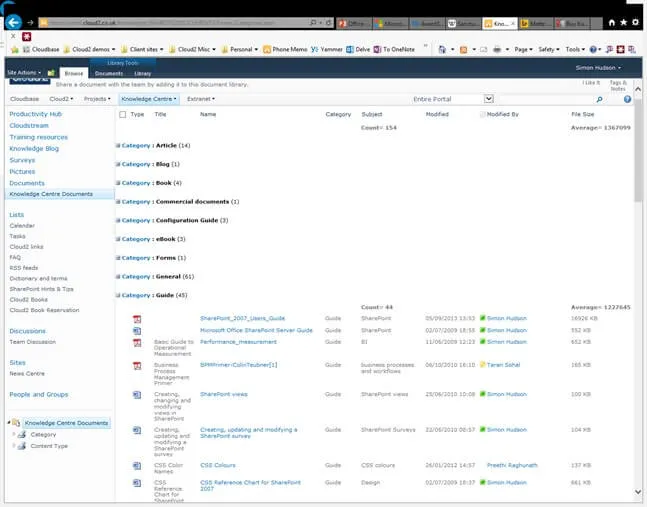This screenshot has width=647, height=507.
Task: Click the search magnifier icon
Action: [x=599, y=99]
